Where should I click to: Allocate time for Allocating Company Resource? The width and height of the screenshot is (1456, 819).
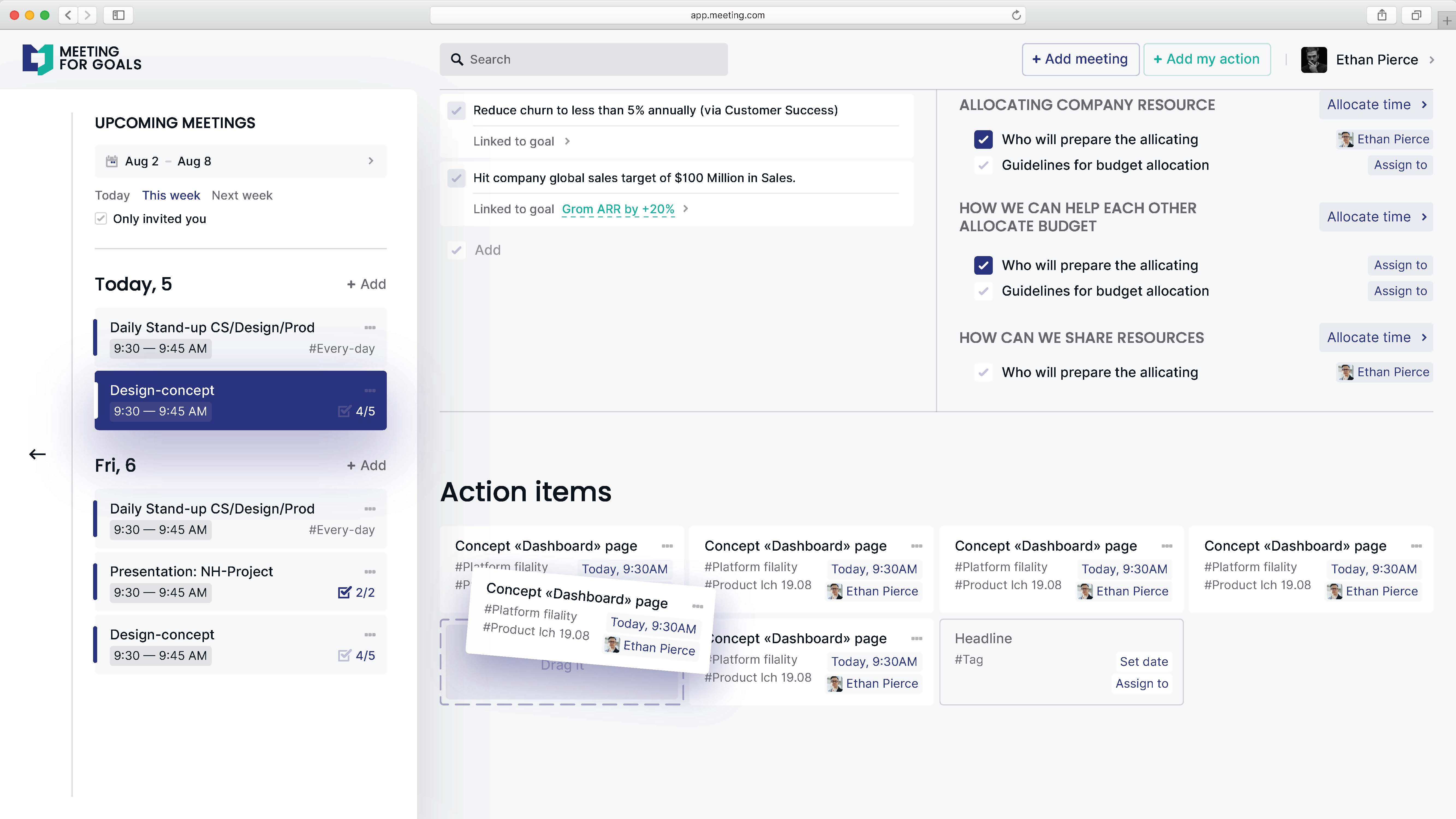click(x=1376, y=105)
